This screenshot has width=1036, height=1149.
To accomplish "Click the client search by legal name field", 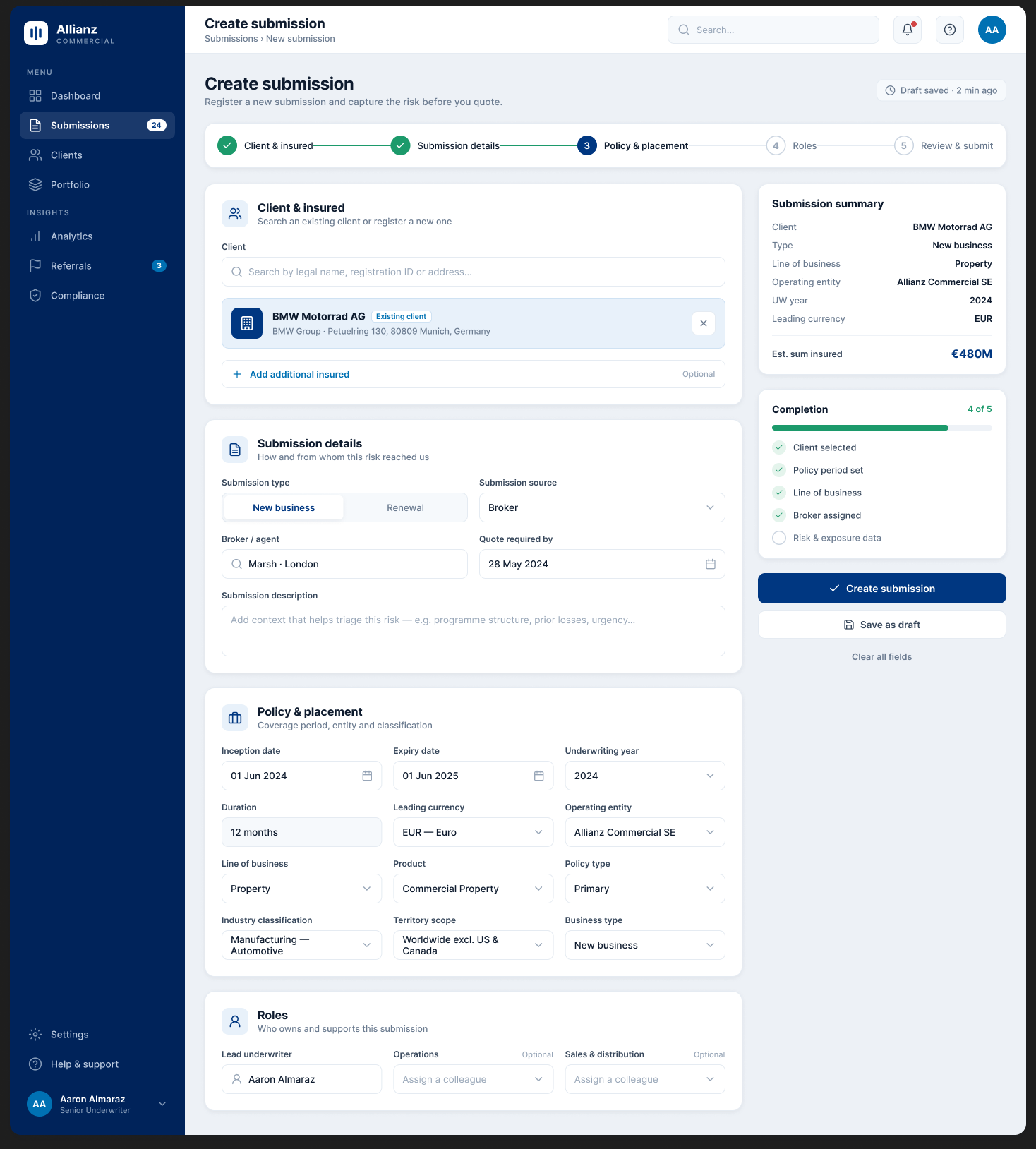I will 474,272.
